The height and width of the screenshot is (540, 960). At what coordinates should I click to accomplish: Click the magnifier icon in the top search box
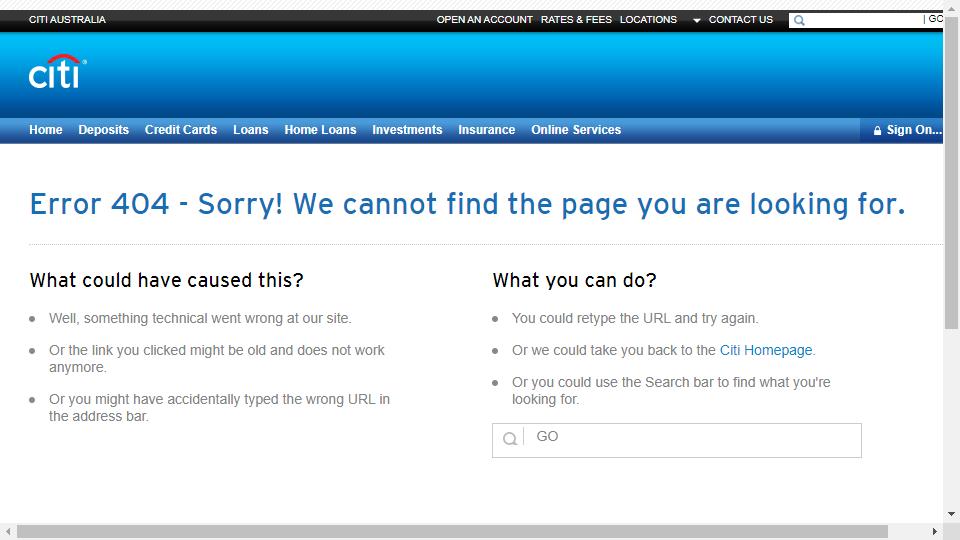click(799, 20)
